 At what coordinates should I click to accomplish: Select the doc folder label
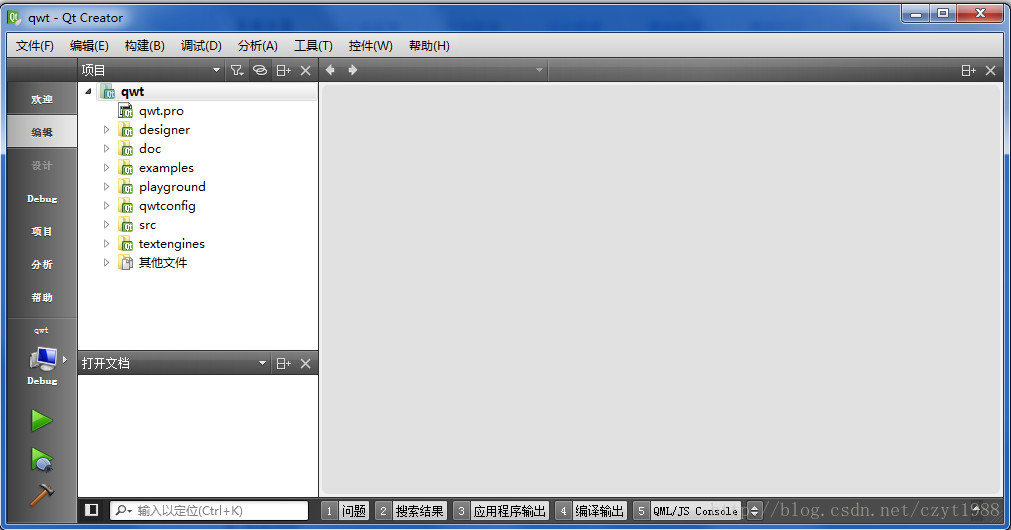click(150, 149)
